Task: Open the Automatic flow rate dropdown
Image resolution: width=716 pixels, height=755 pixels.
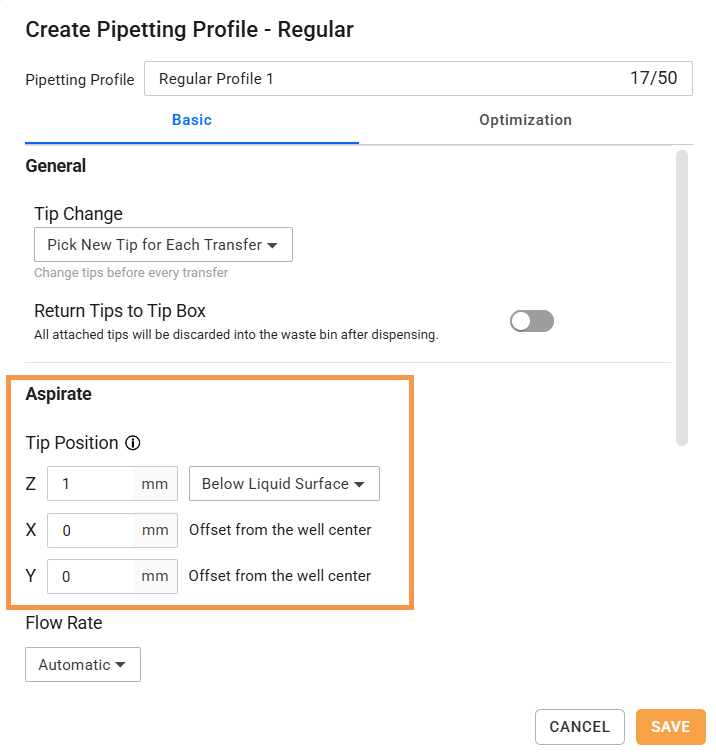Action: pyautogui.click(x=83, y=664)
